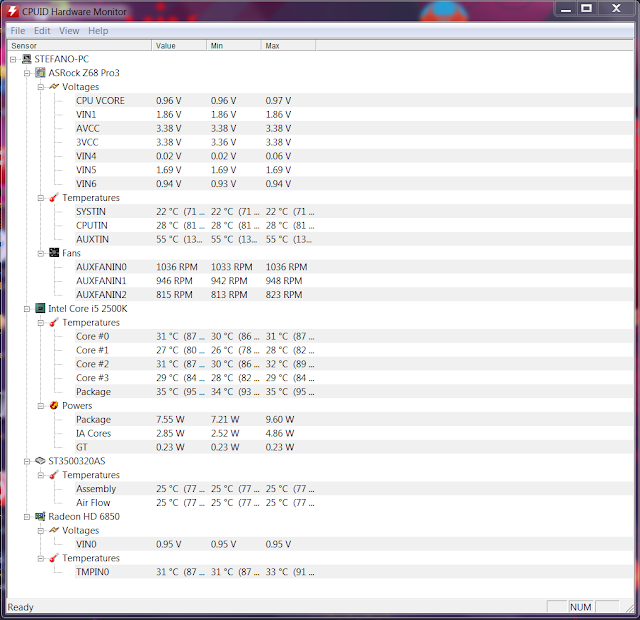Collapse the Intel Core i5 2500K node
The height and width of the screenshot is (620, 640).
pyautogui.click(x=27, y=309)
